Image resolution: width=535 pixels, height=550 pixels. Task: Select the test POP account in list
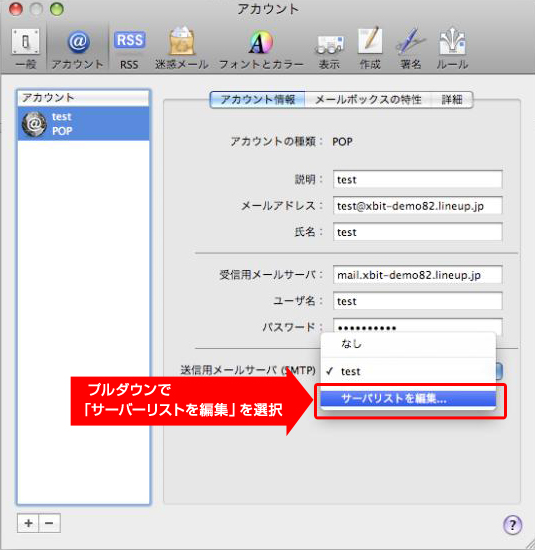coord(83,123)
